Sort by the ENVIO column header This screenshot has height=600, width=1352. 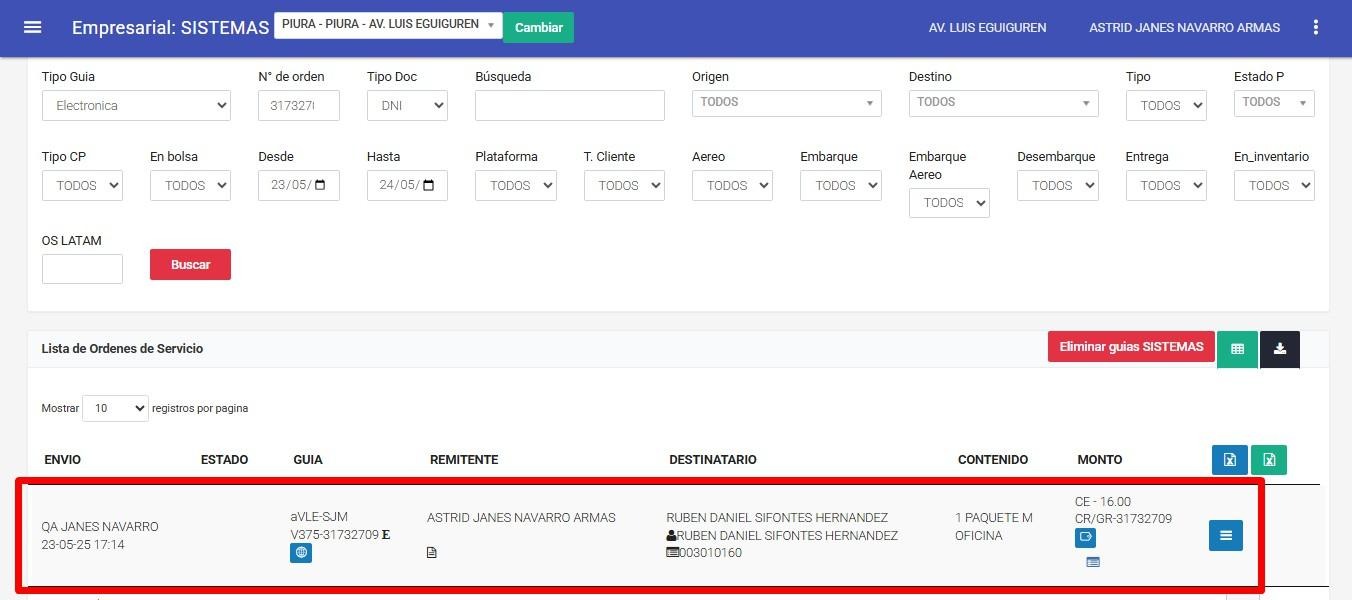(x=63, y=460)
